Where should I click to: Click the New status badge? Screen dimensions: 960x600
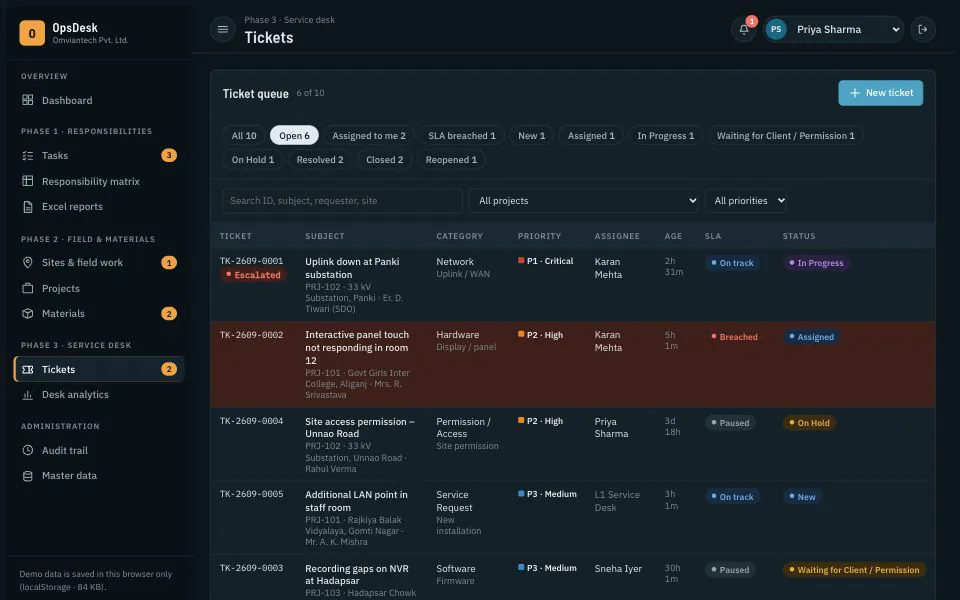click(803, 497)
